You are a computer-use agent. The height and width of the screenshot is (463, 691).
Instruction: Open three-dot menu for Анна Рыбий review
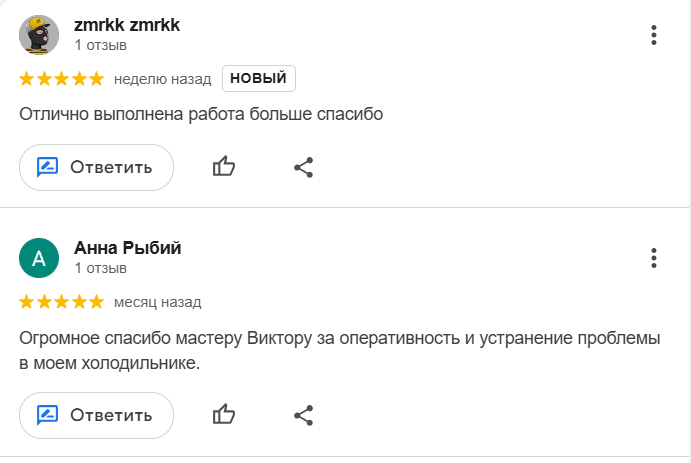tap(654, 258)
